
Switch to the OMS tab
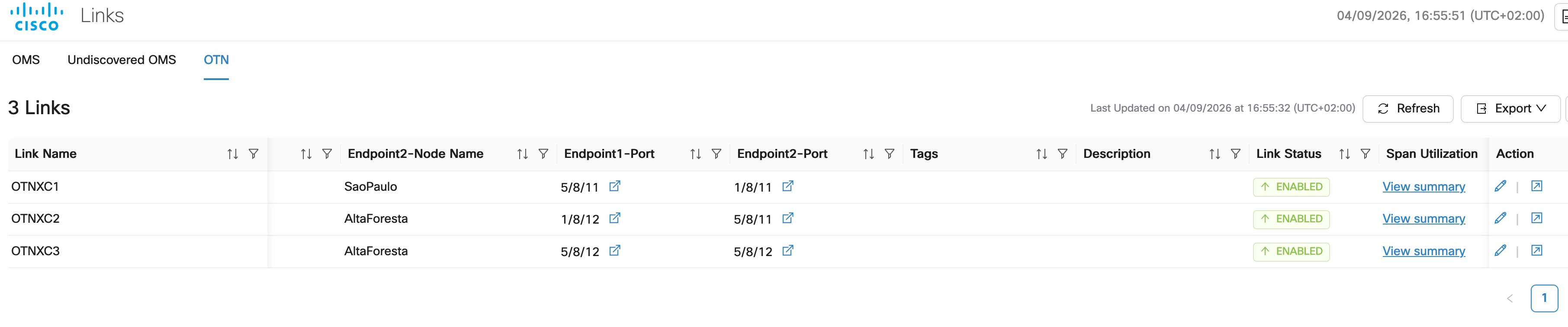tap(26, 60)
